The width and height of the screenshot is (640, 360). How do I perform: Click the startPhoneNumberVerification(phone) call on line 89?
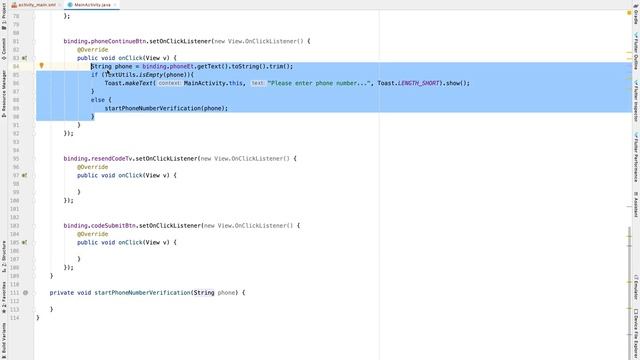click(166, 108)
